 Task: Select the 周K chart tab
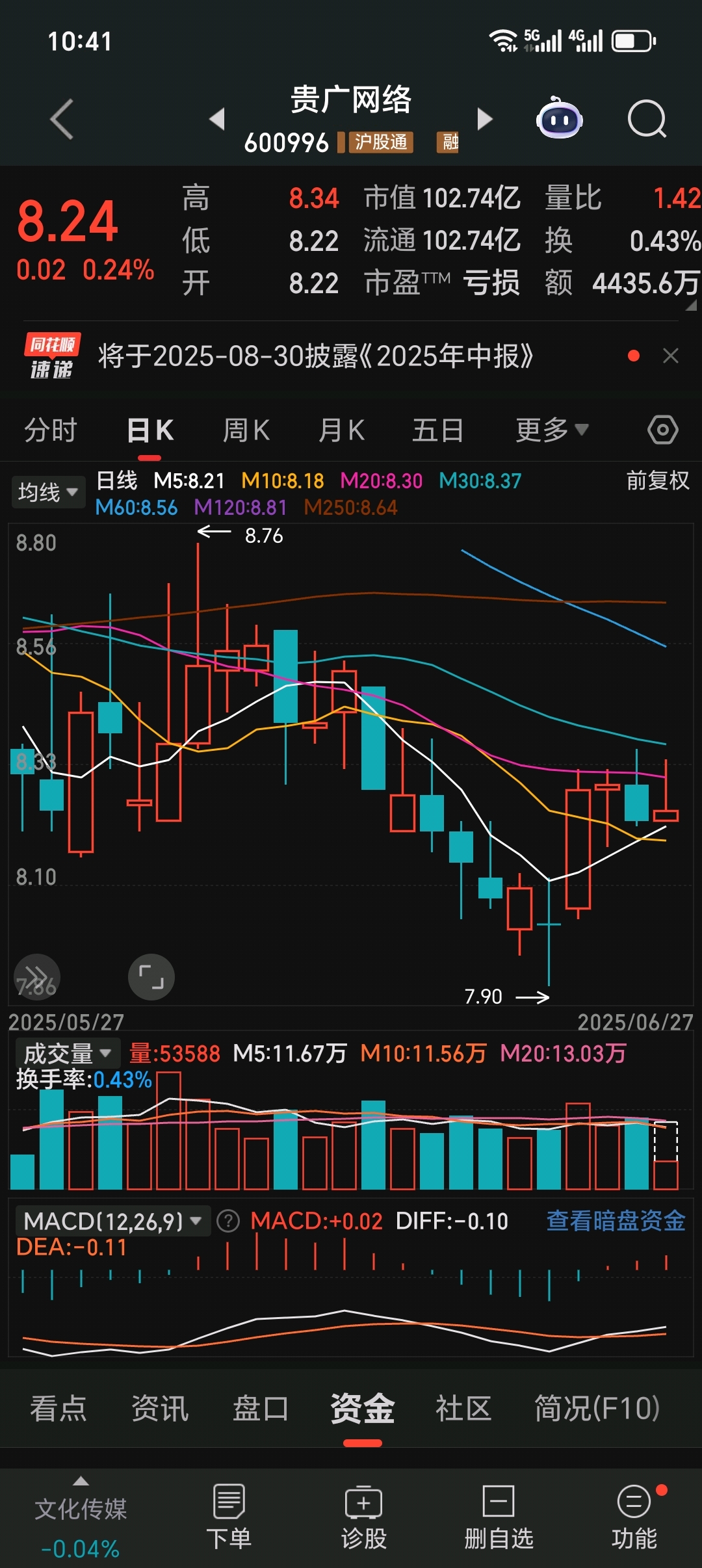point(246,430)
